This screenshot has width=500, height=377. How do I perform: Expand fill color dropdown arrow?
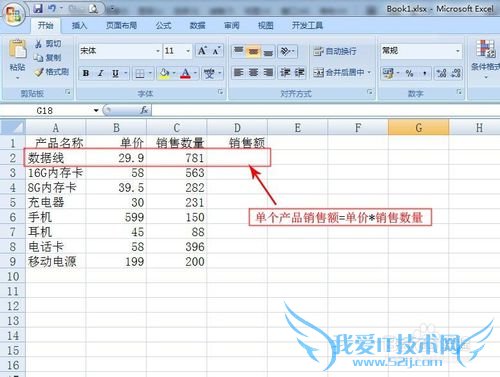click(x=174, y=73)
